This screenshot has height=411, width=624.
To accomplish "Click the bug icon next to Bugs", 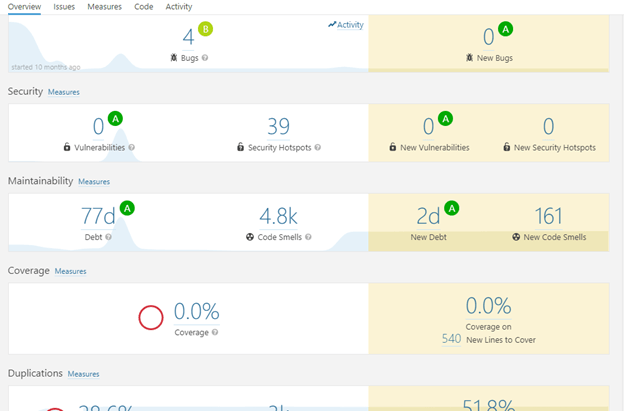I will [174, 58].
